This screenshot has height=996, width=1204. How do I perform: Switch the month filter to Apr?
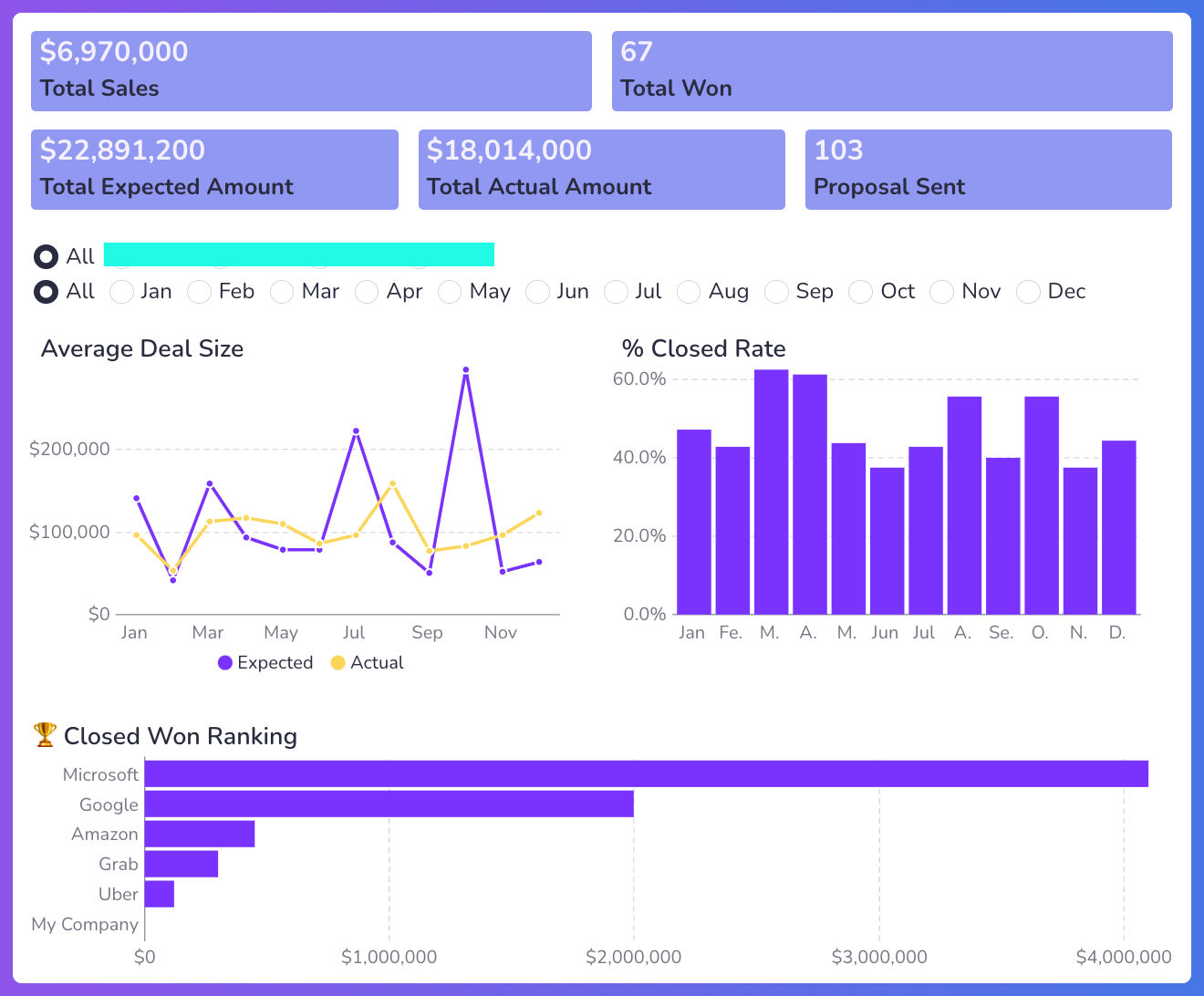click(367, 292)
